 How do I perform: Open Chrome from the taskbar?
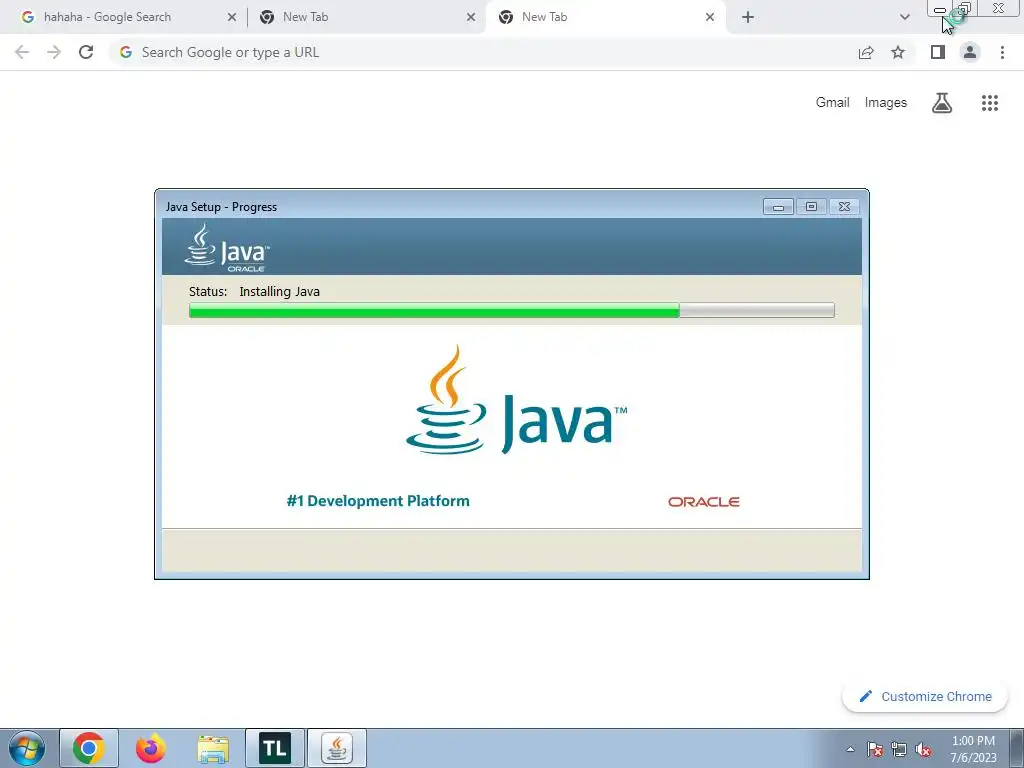(x=89, y=748)
